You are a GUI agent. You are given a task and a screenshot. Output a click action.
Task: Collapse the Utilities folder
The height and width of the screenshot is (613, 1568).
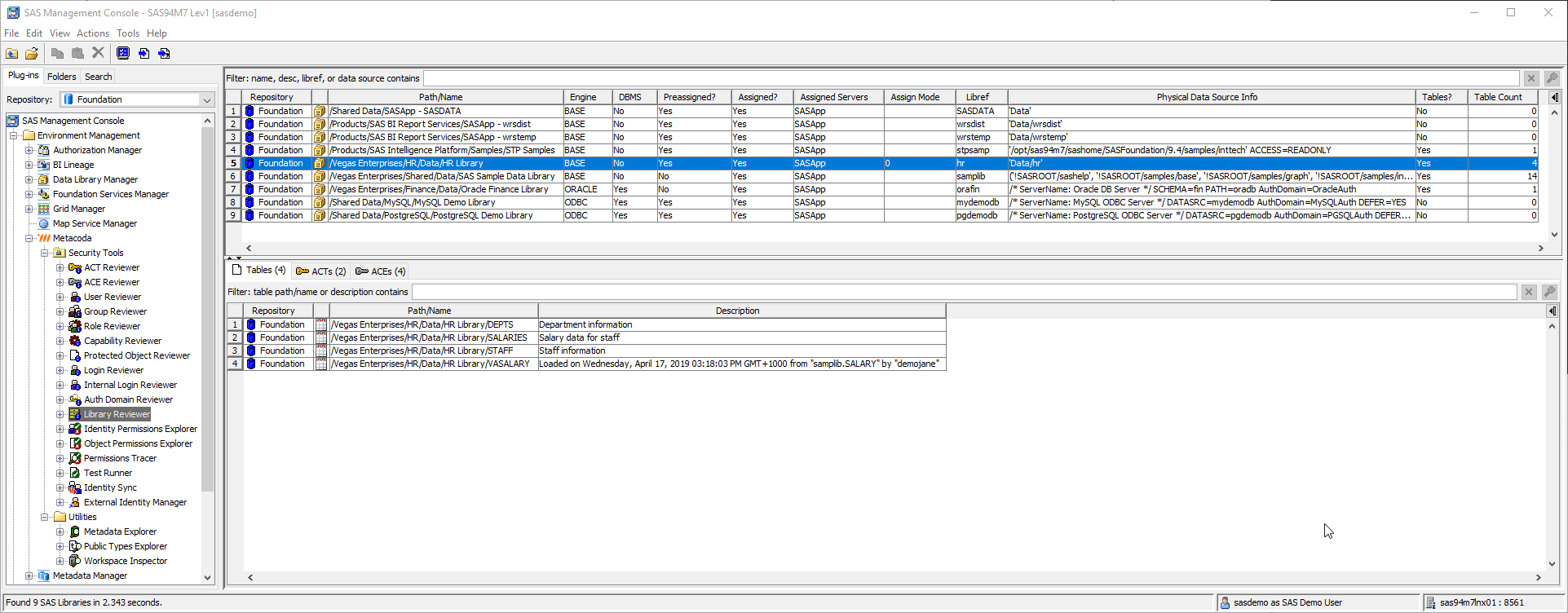(x=45, y=517)
